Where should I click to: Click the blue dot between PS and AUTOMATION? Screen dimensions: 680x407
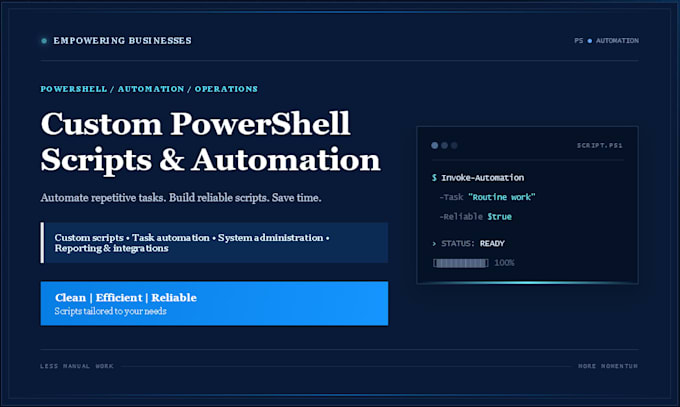pyautogui.click(x=589, y=41)
